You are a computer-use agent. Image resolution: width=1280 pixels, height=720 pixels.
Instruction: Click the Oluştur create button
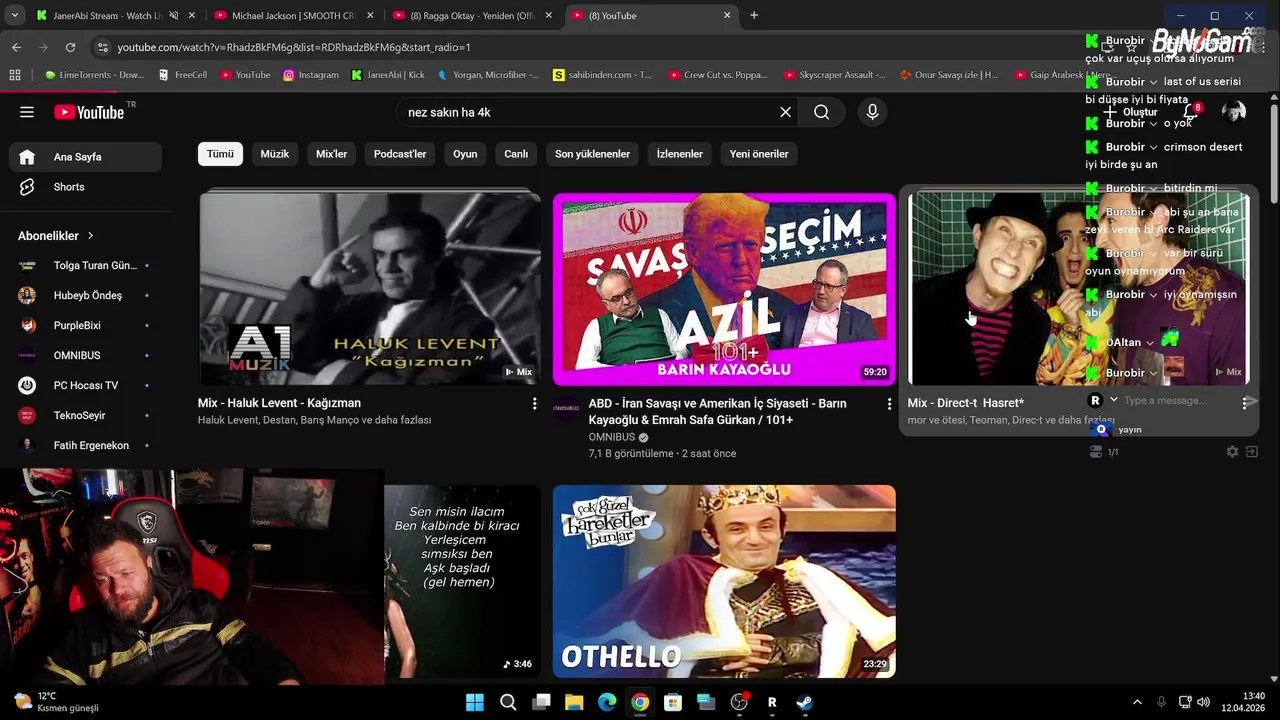pyautogui.click(x=1130, y=112)
